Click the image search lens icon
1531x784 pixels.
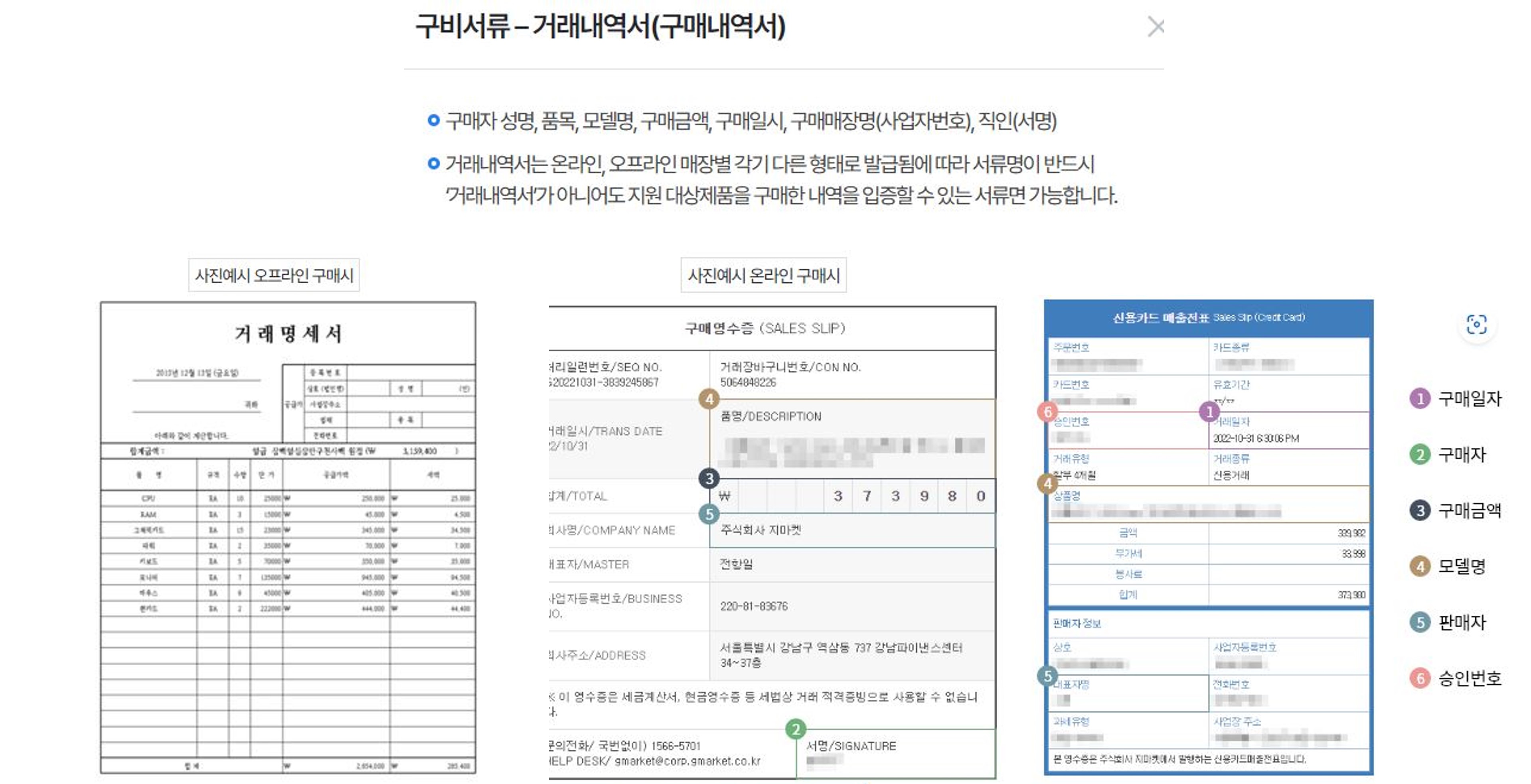tap(1476, 324)
